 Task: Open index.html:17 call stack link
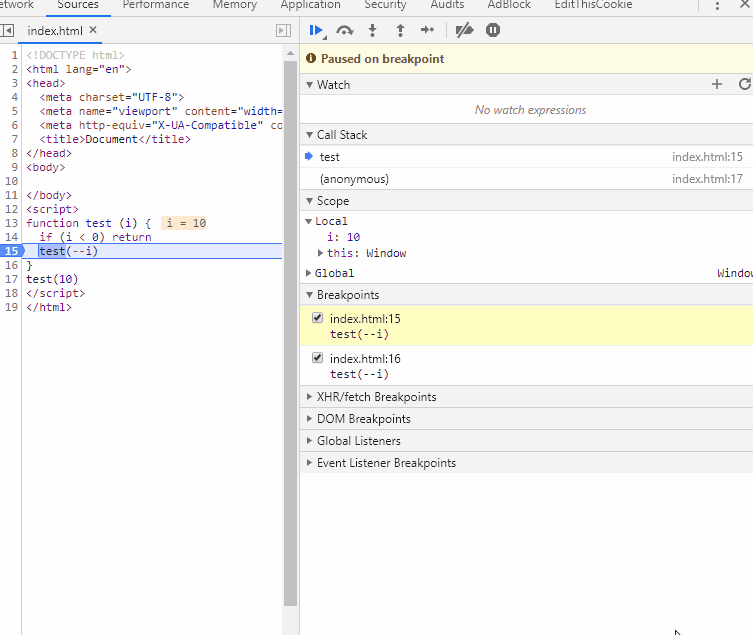(707, 179)
